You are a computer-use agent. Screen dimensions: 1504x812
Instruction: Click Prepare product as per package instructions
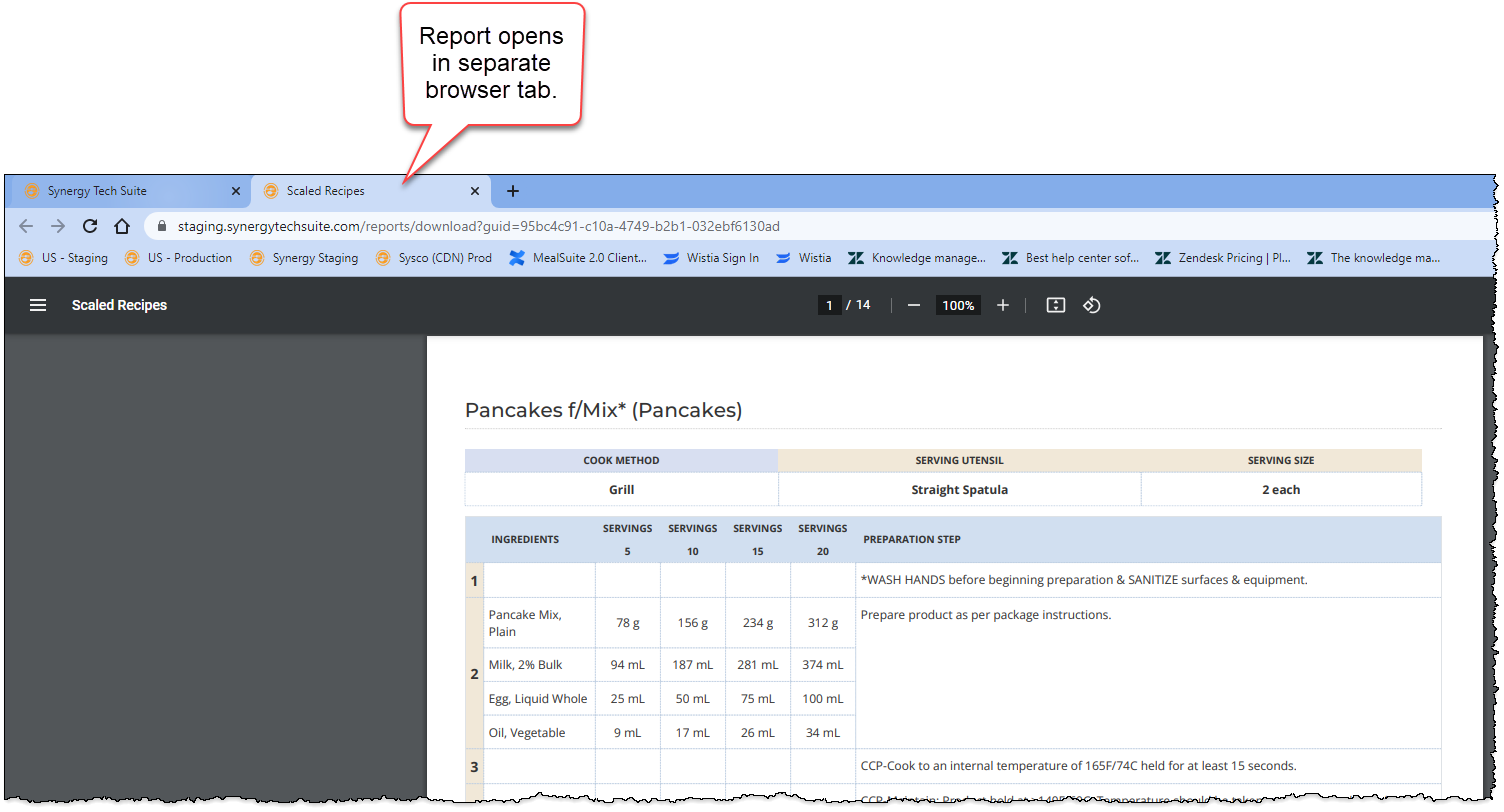click(986, 615)
